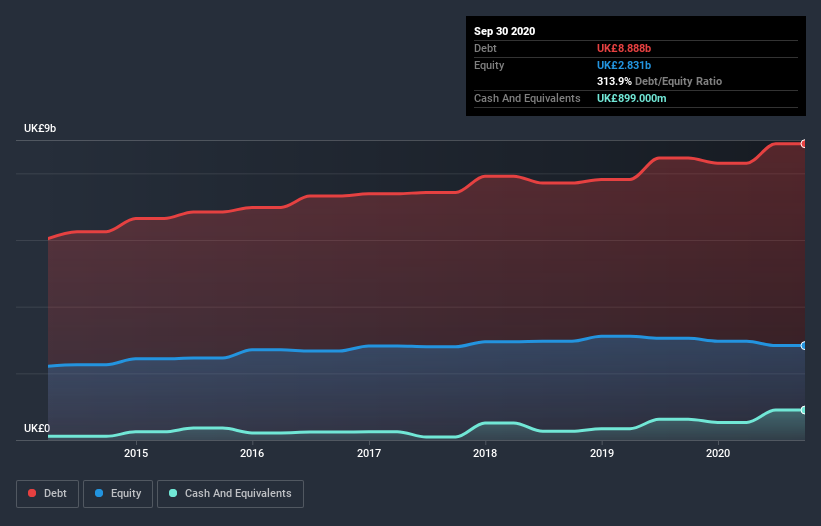Click the blue Equity legend dot
Screen dimensions: 821x526
99,493
